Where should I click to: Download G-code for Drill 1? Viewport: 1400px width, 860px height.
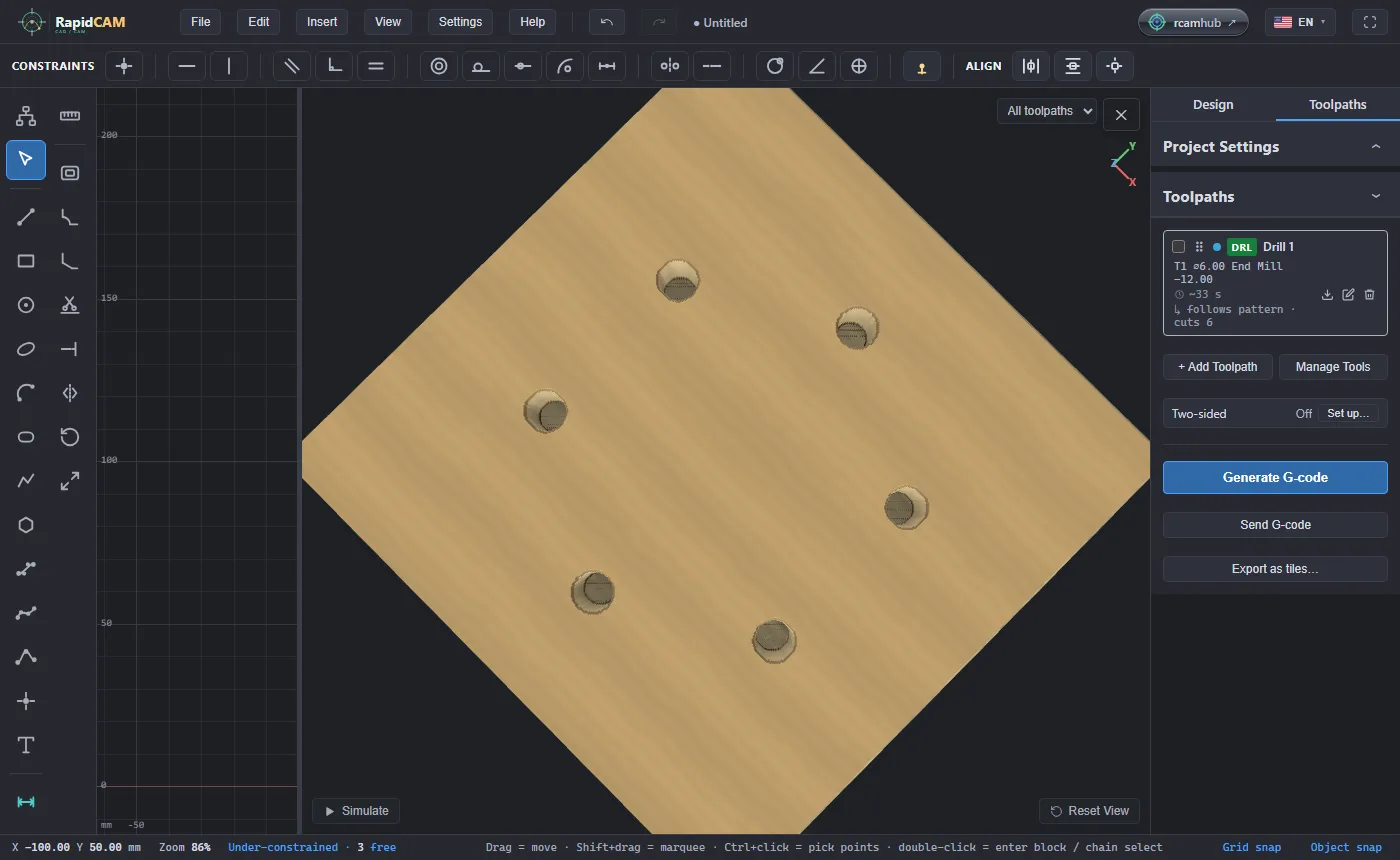click(1327, 295)
